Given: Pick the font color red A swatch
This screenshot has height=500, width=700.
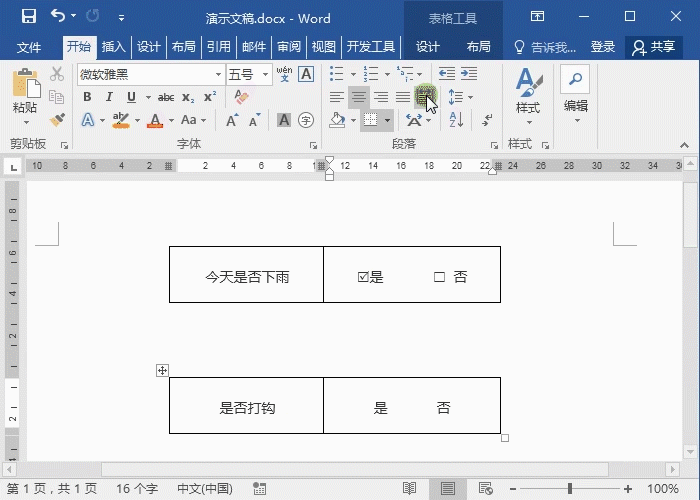Looking at the screenshot, I should coord(155,120).
